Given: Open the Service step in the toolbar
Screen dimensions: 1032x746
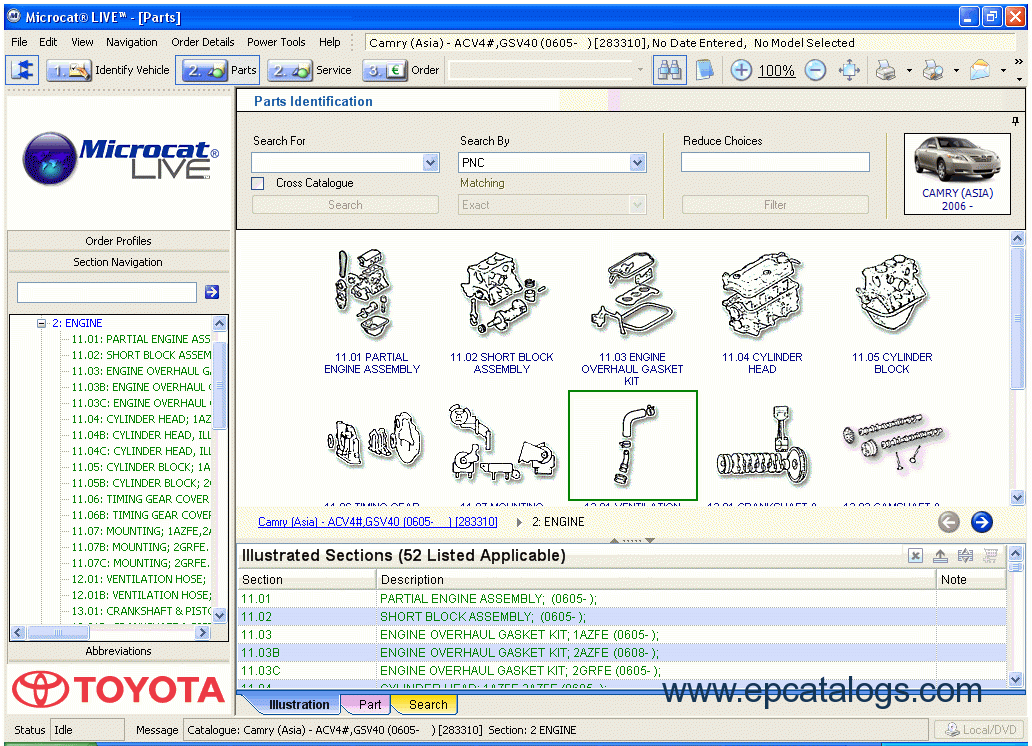Looking at the screenshot, I should pyautogui.click(x=312, y=70).
